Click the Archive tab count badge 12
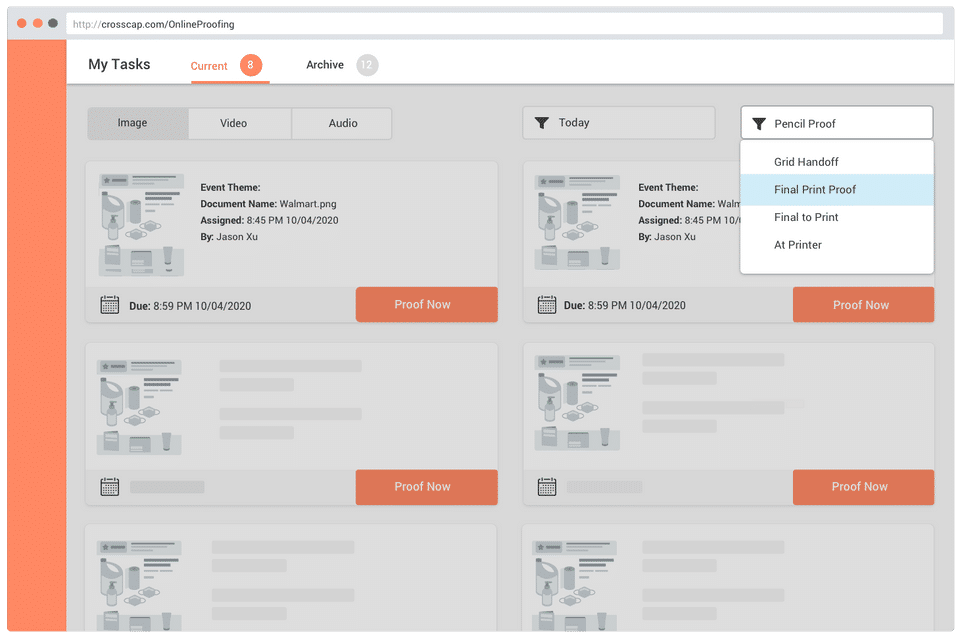Viewport: 960px width, 638px height. tap(367, 65)
